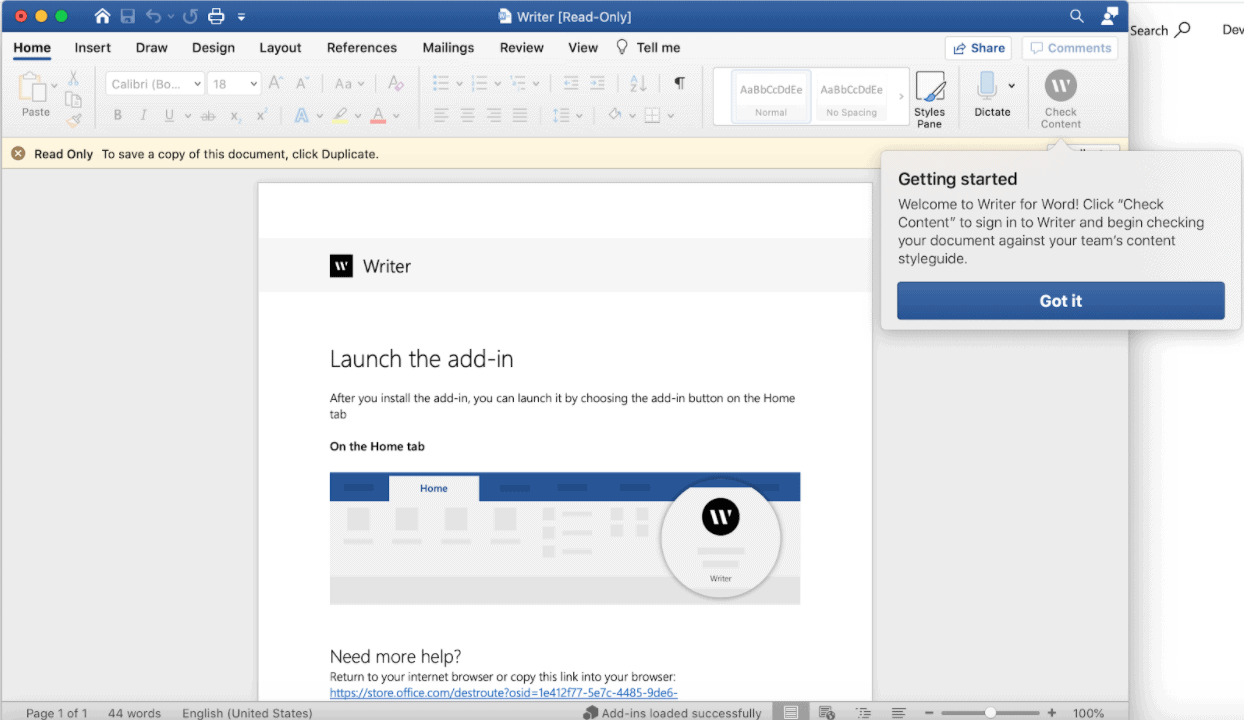Click the zoom slider handle
Viewport: 1252px width, 720px height.
[x=990, y=713]
